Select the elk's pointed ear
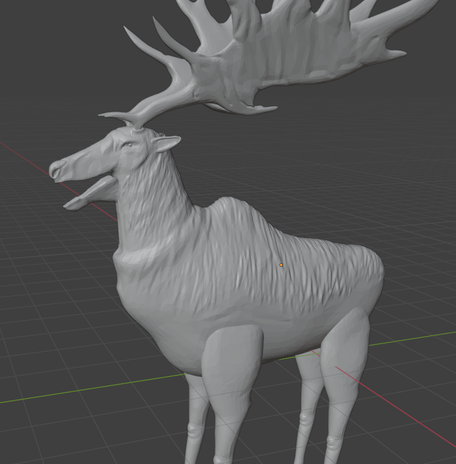 coord(167,144)
